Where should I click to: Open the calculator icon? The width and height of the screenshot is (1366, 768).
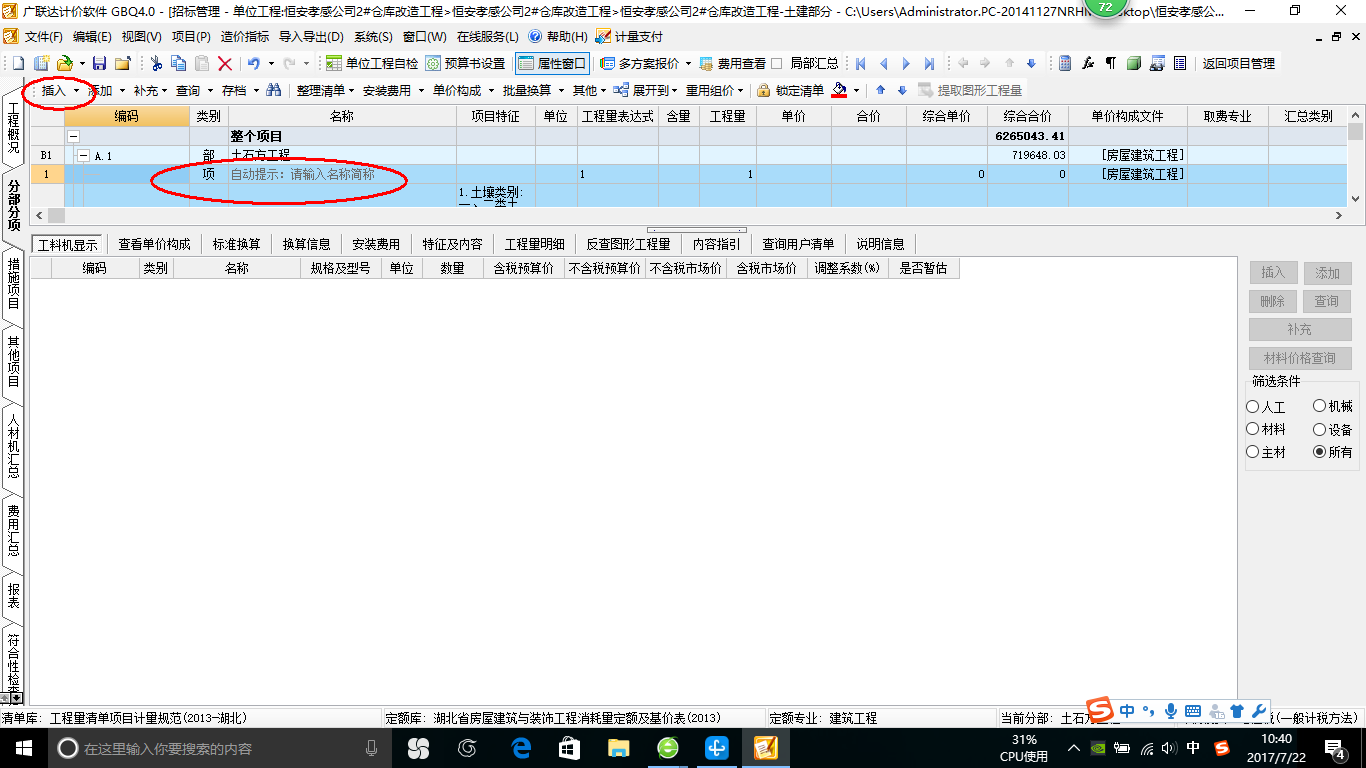[x=1065, y=63]
